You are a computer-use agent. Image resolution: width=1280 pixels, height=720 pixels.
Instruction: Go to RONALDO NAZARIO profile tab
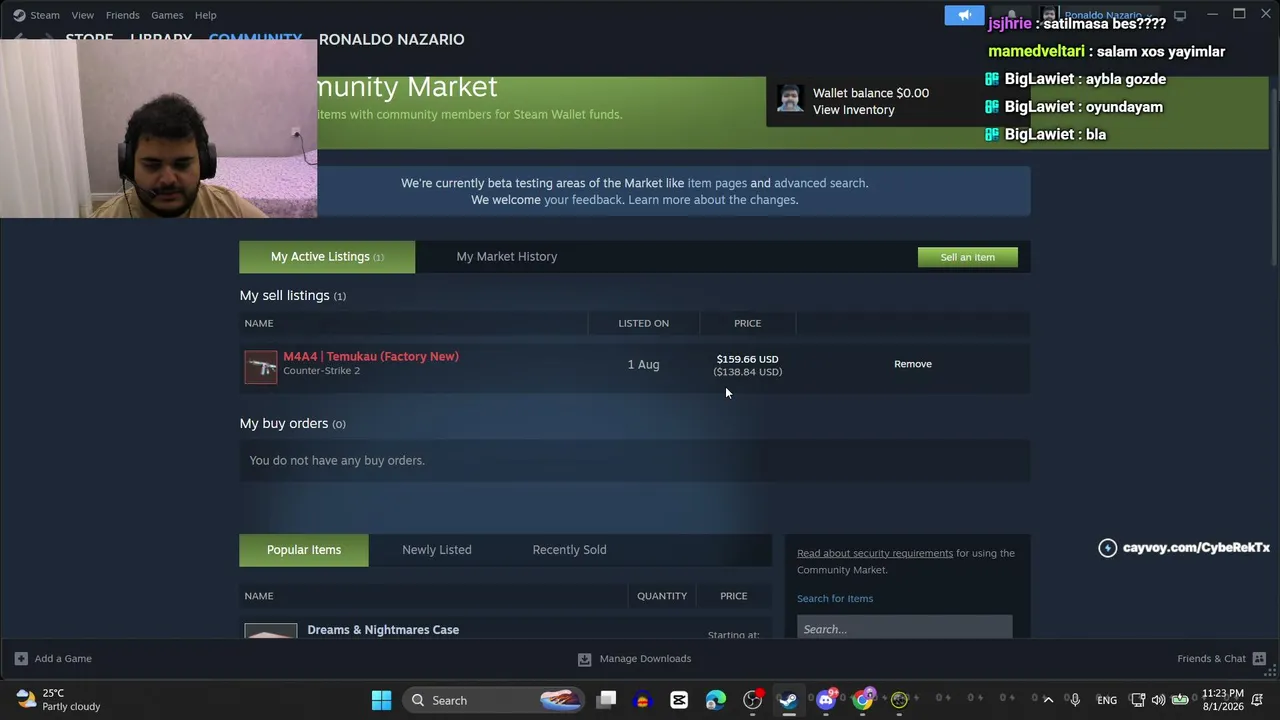point(392,40)
